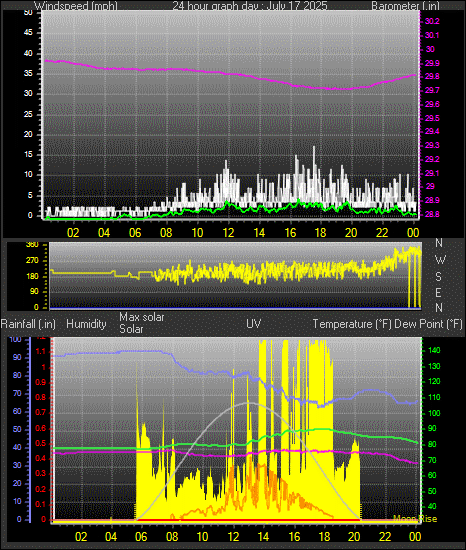This screenshot has height=550, width=466.
Task: Select 90 on the blue humidity axis
Action: click(x=17, y=357)
